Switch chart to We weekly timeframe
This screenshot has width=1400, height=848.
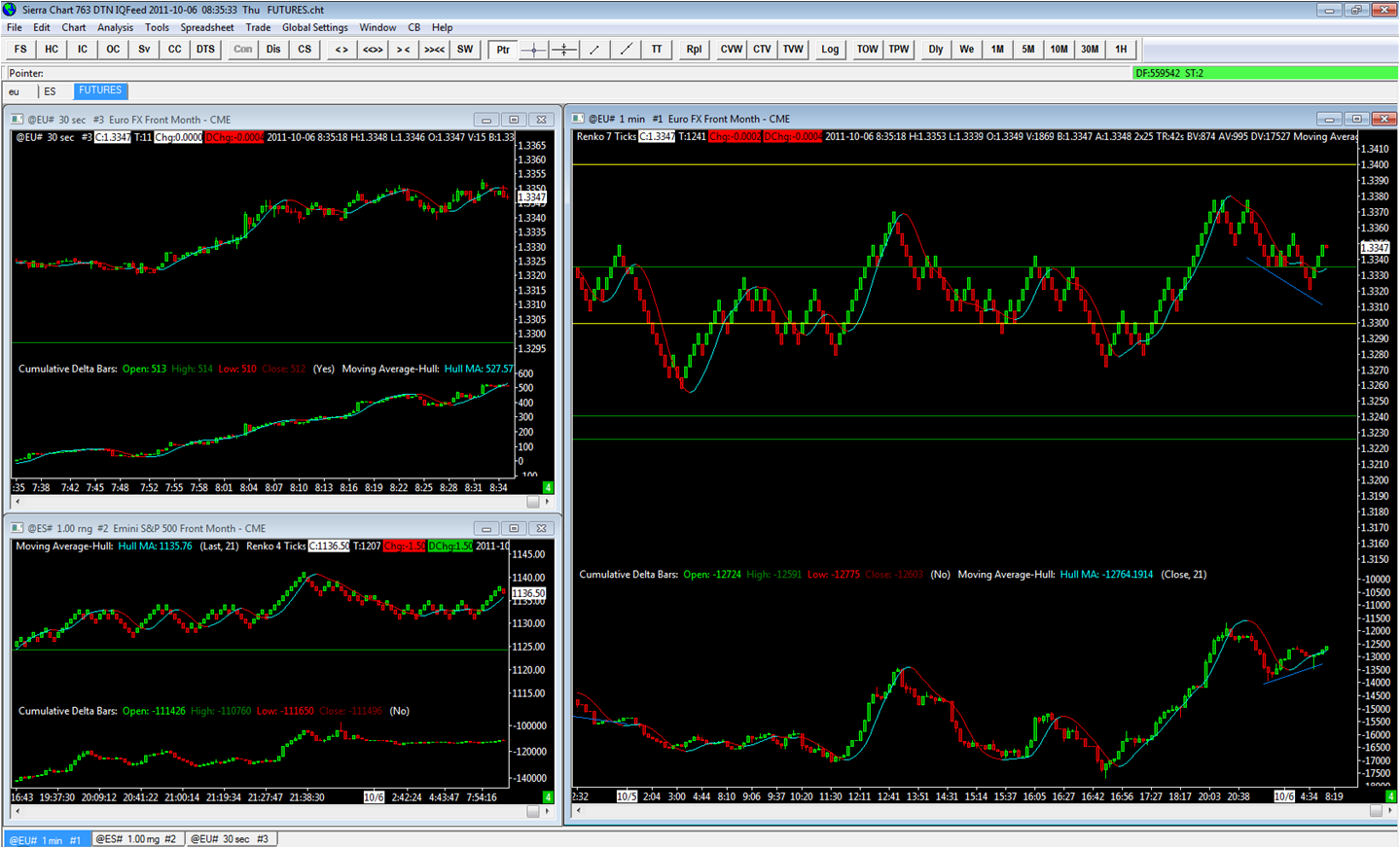[967, 50]
